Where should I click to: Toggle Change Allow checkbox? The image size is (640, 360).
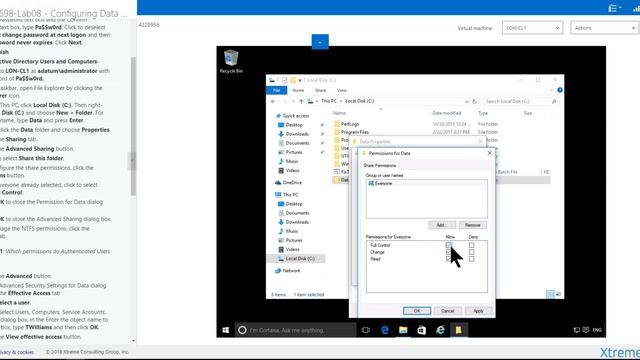(449, 252)
